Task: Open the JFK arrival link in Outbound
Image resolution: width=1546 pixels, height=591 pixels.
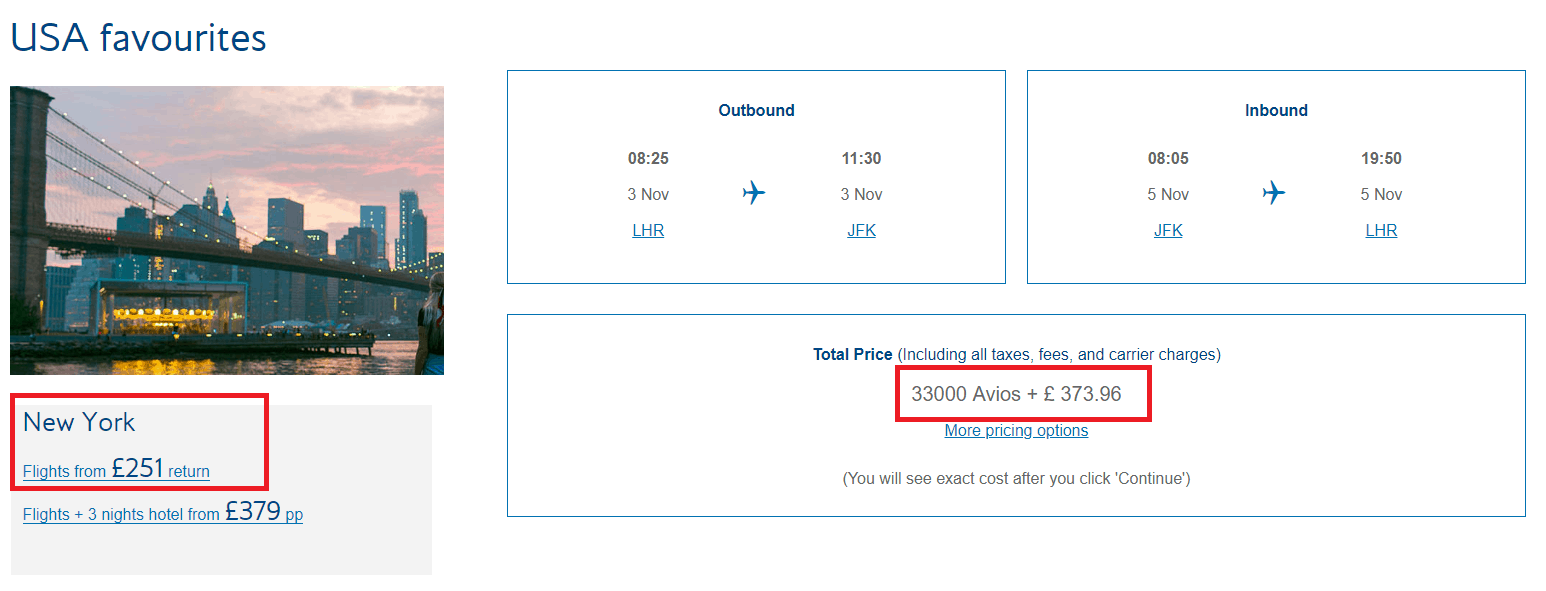Action: pyautogui.click(x=863, y=229)
